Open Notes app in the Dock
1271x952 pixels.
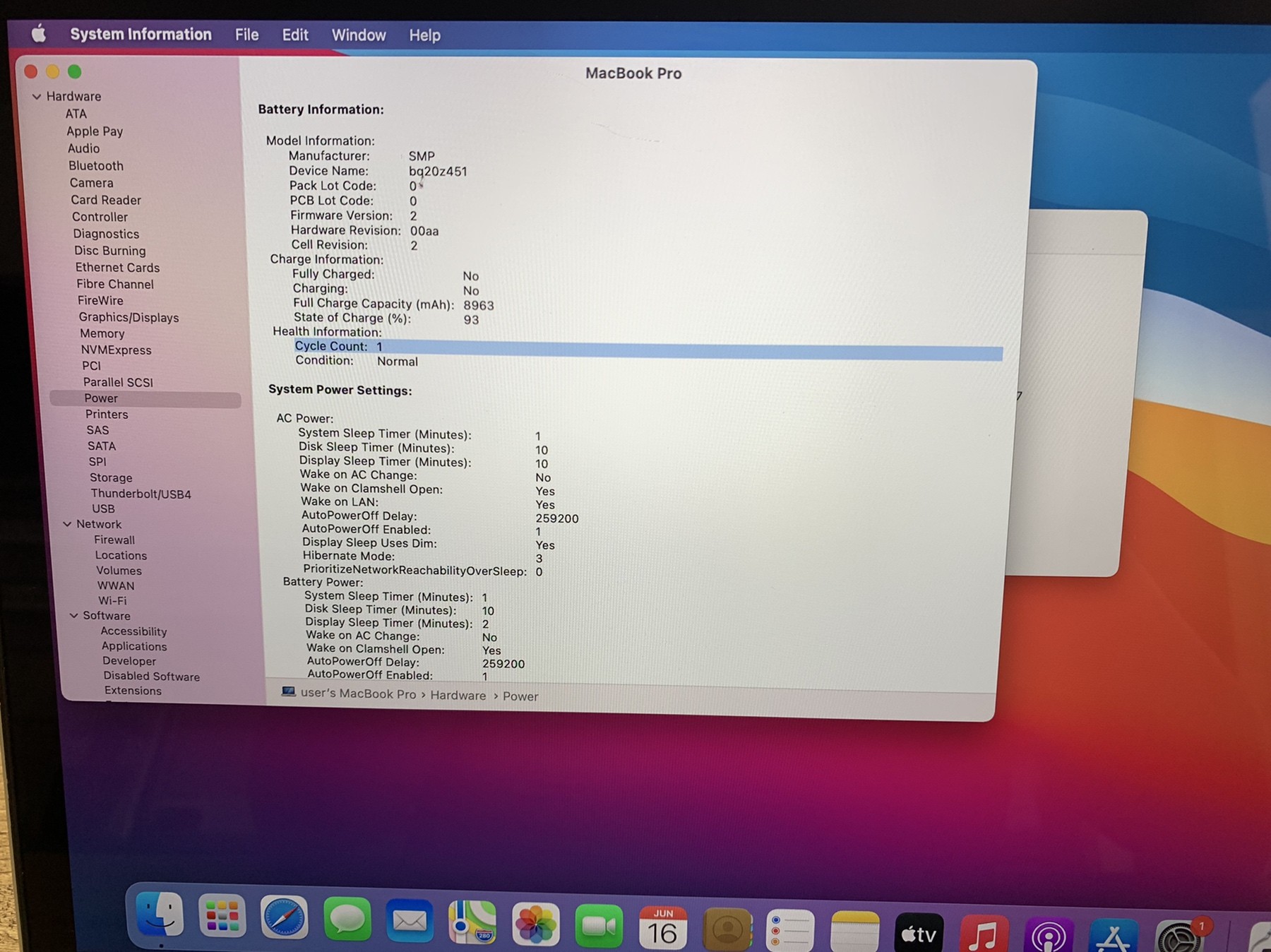(854, 931)
